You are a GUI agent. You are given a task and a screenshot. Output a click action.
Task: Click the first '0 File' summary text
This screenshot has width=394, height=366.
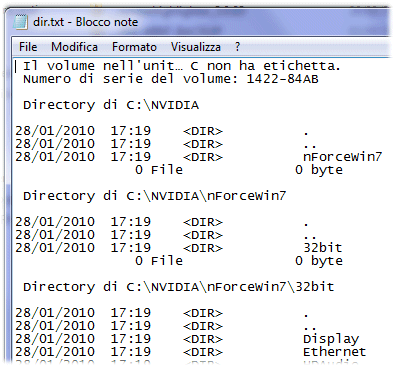coord(159,170)
